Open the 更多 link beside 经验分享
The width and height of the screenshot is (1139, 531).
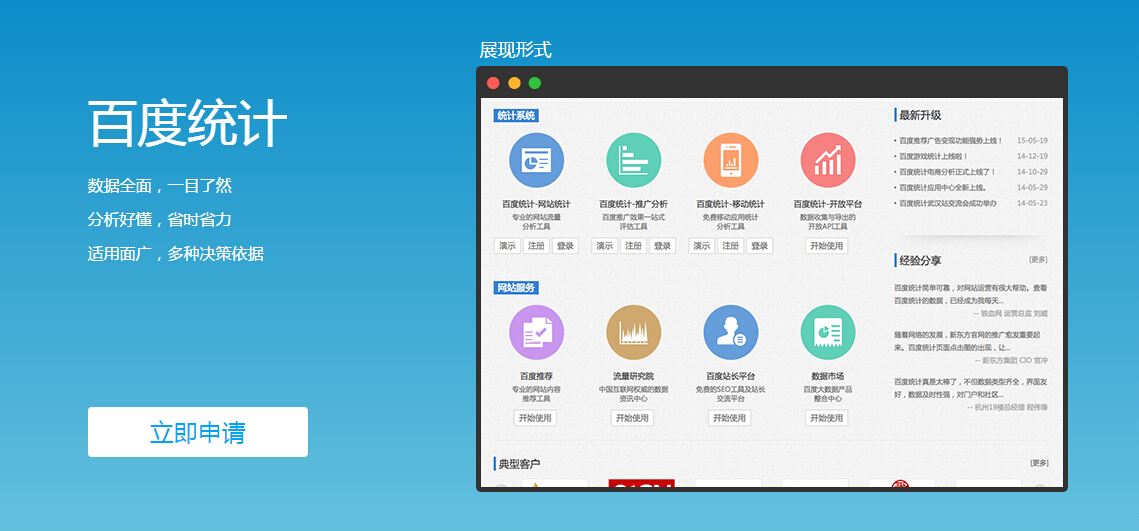pyautogui.click(x=1038, y=260)
